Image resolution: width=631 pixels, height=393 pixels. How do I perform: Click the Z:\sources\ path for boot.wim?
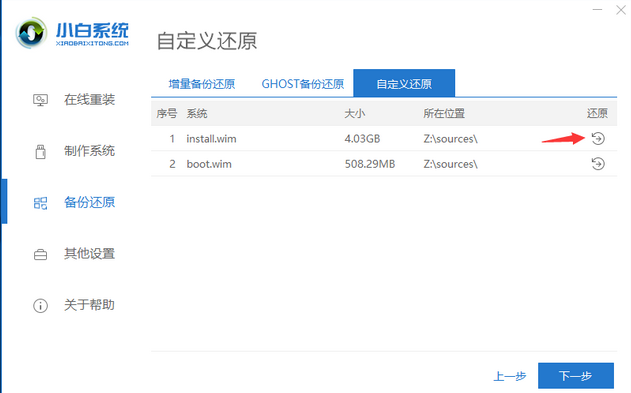(x=450, y=164)
